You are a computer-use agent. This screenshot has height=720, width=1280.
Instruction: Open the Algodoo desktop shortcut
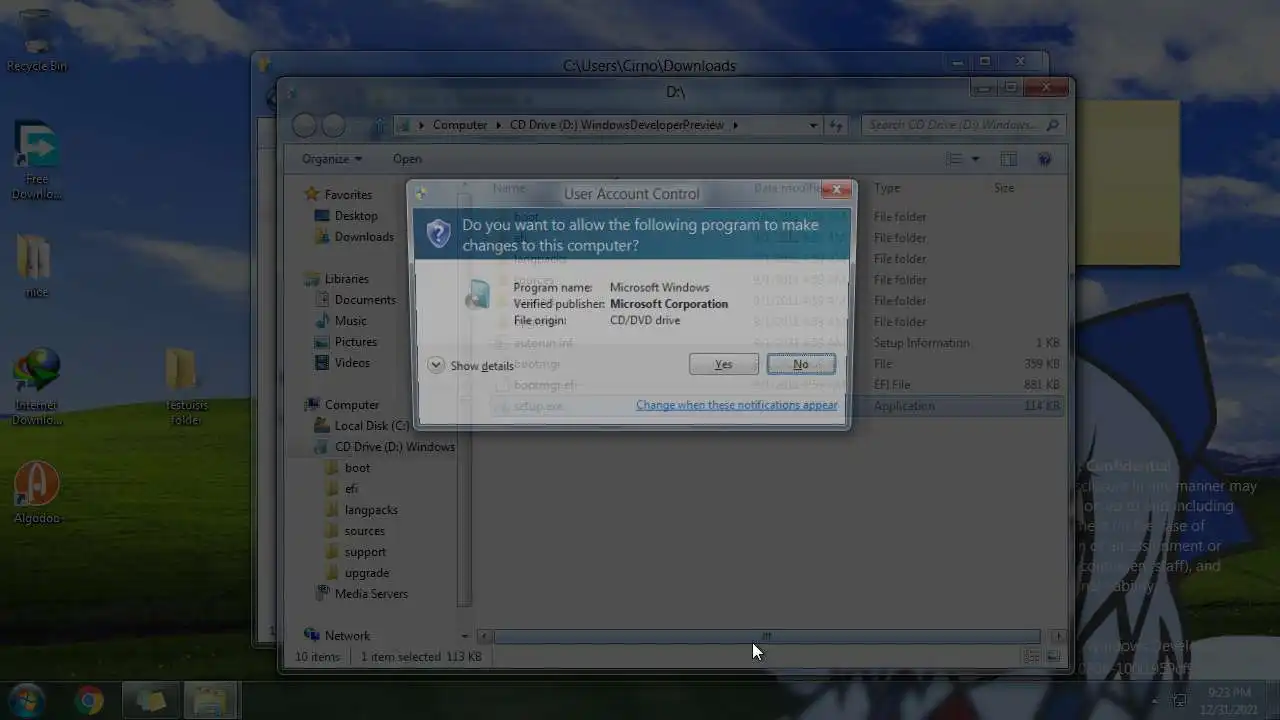pos(37,494)
